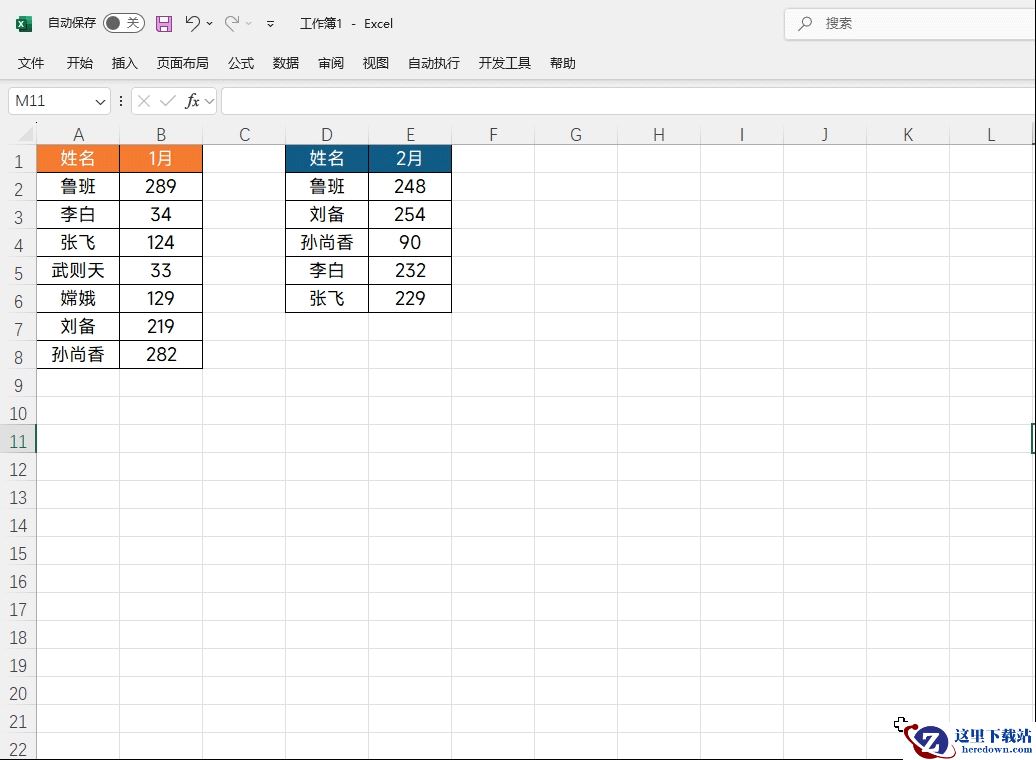Click blue header cell 姓名 in column D
1036x760 pixels.
[327, 159]
